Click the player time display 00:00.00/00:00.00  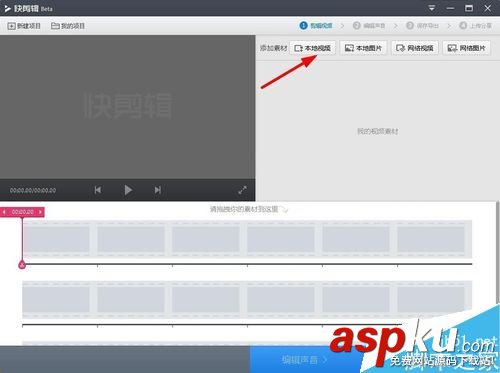33,190
